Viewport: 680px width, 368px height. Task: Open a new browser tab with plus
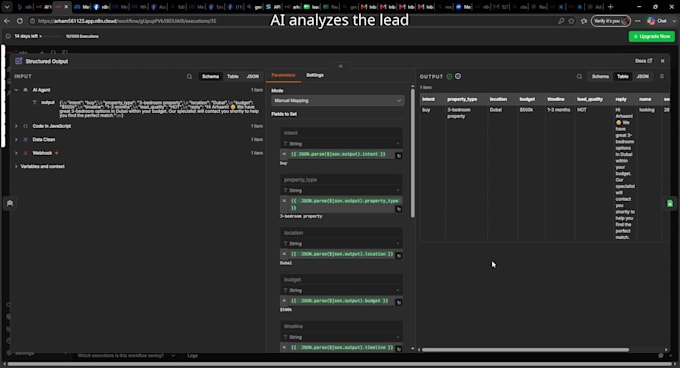[611, 7]
